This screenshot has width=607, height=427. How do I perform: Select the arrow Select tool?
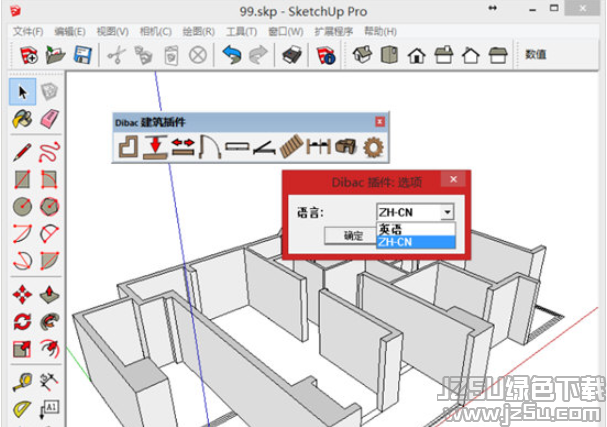22,92
